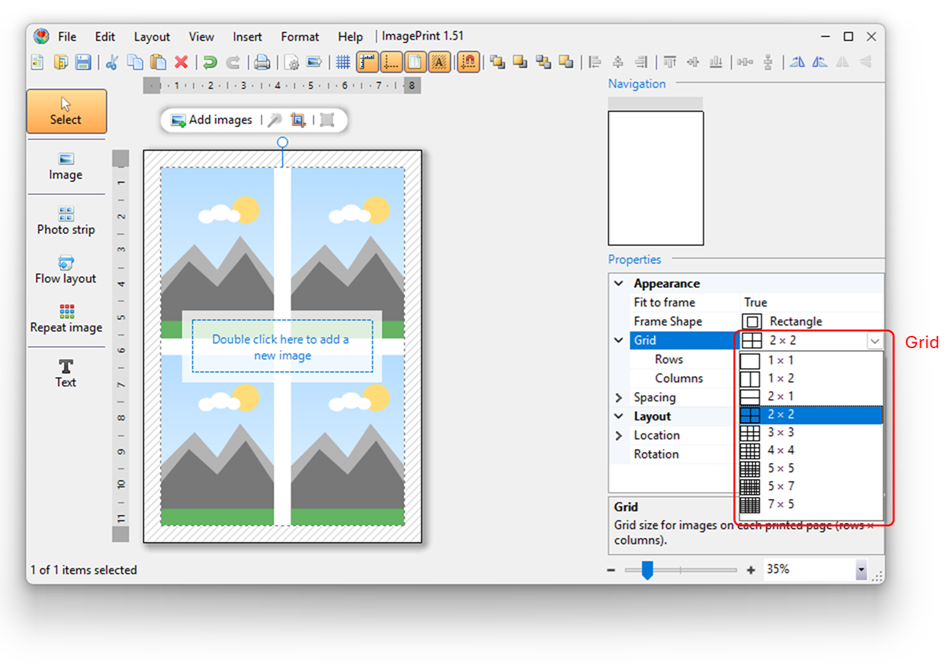Toggle the magnet snap button
This screenshot has height=662, width=948.
click(468, 62)
